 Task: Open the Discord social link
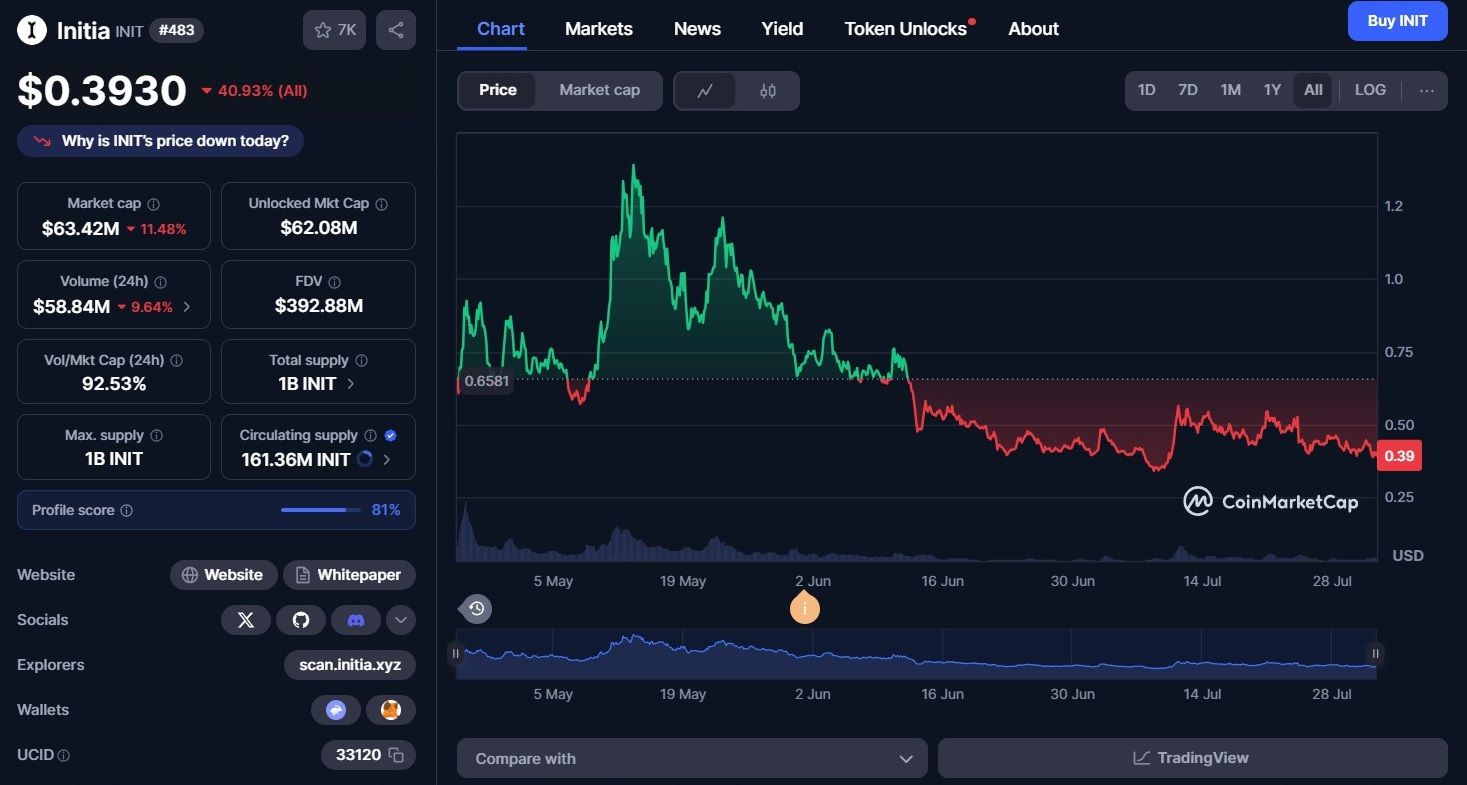[x=356, y=620]
